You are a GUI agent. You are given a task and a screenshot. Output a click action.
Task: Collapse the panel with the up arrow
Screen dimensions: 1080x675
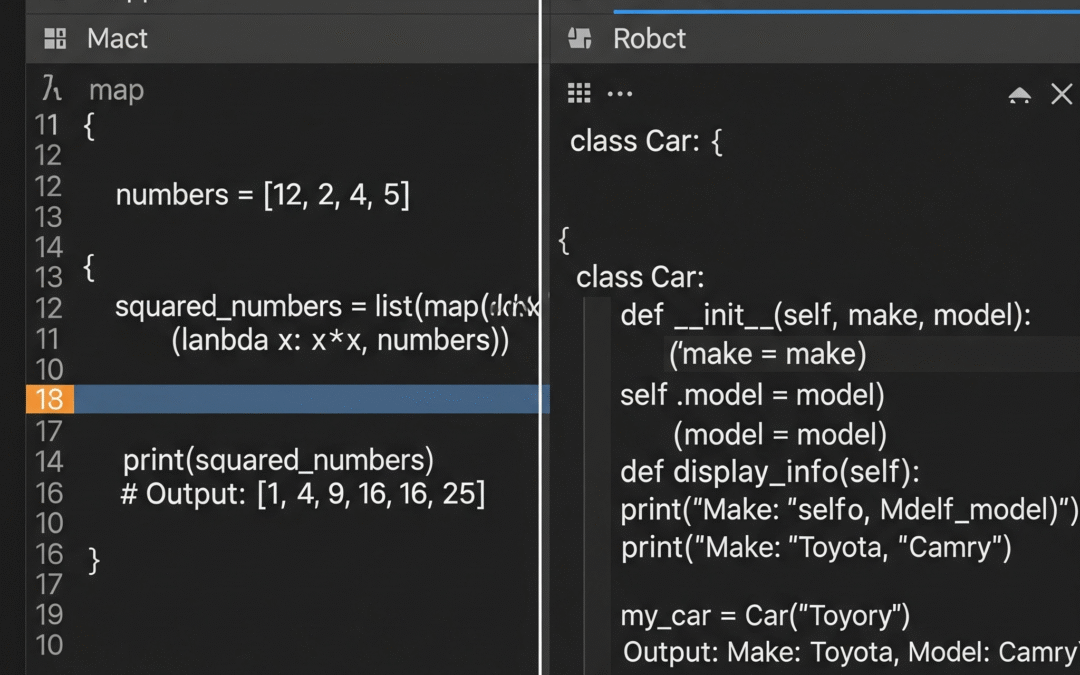1019,94
